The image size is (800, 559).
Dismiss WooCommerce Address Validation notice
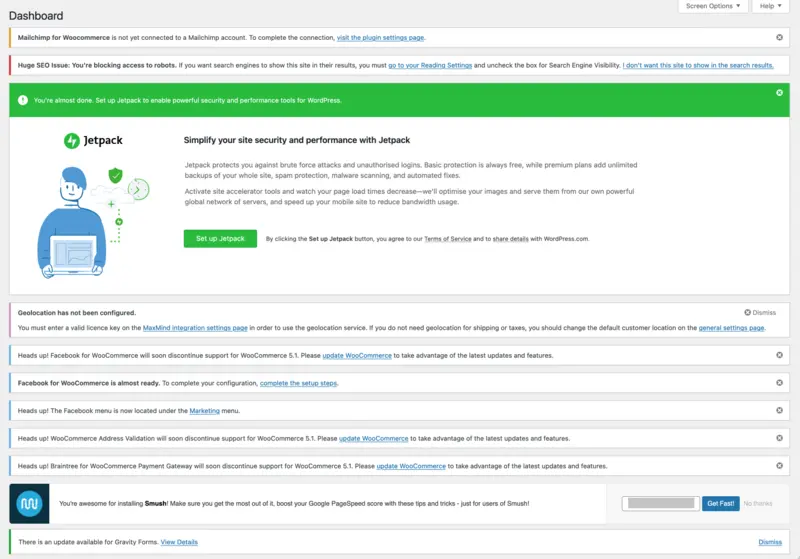779,438
